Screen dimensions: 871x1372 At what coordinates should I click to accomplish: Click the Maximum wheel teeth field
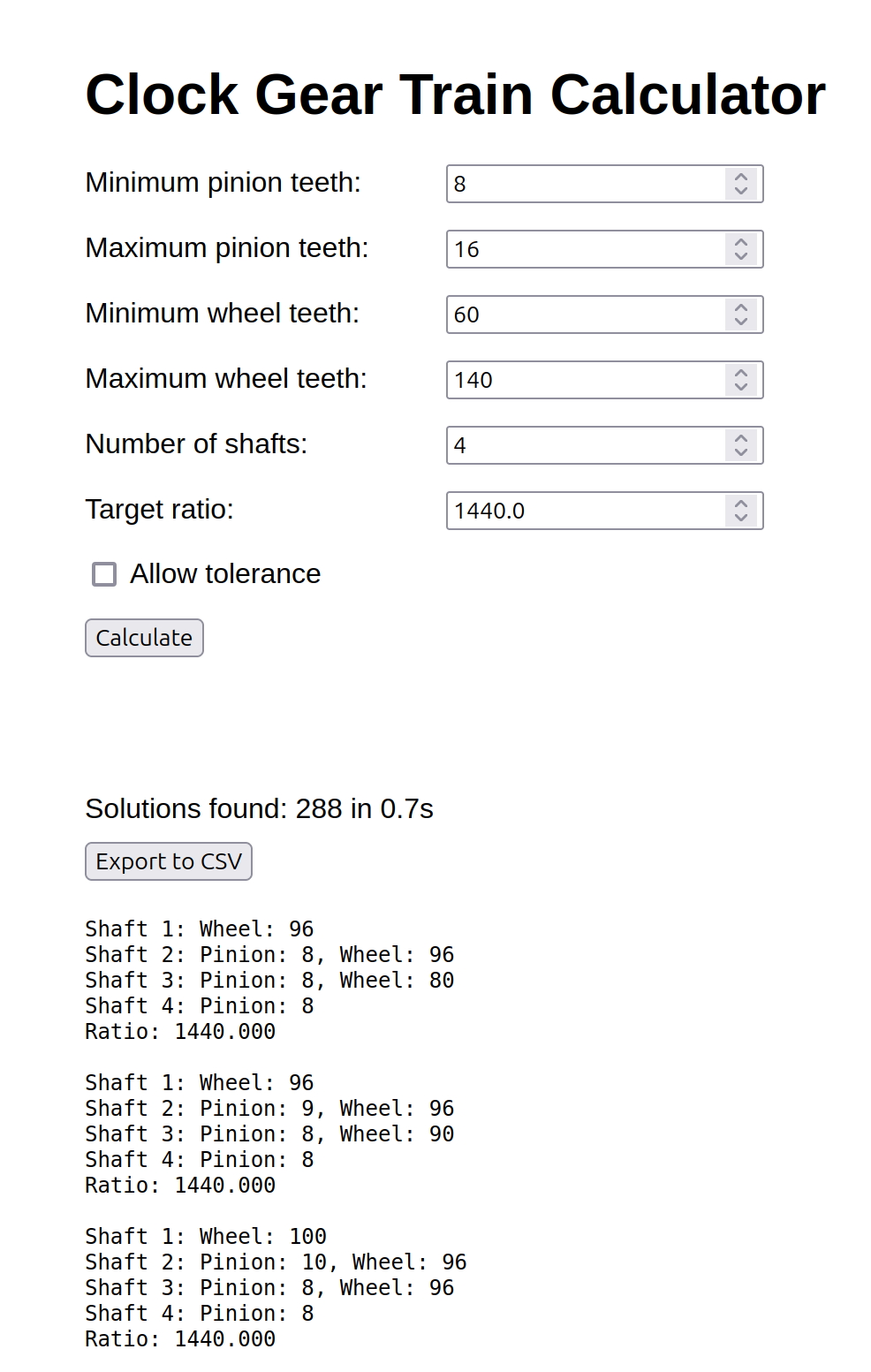pos(585,380)
